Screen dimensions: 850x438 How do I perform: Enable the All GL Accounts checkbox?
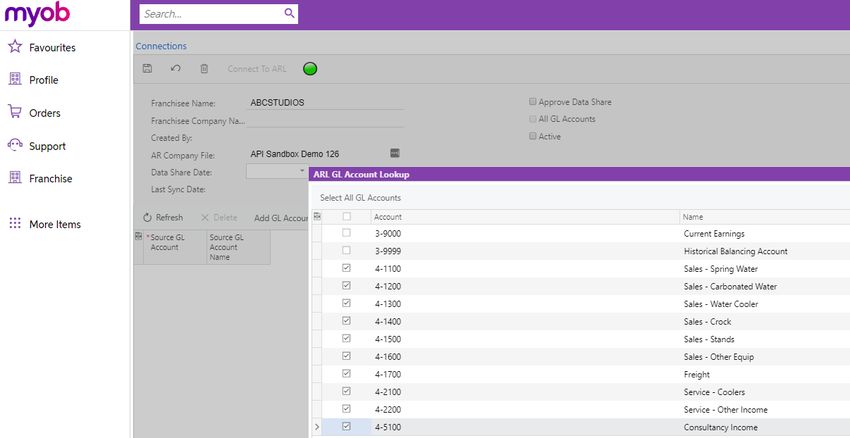(x=533, y=119)
